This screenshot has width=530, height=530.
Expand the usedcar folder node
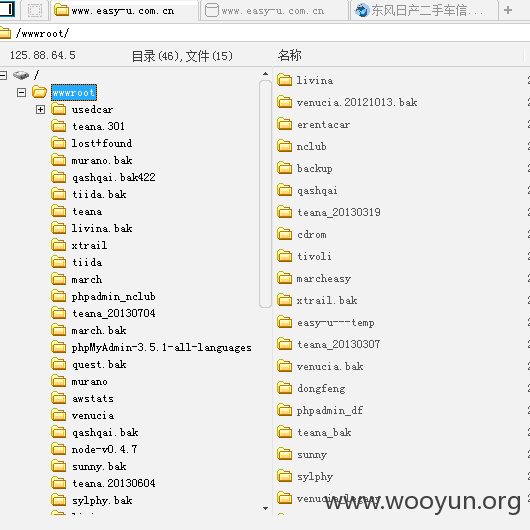coord(40,110)
